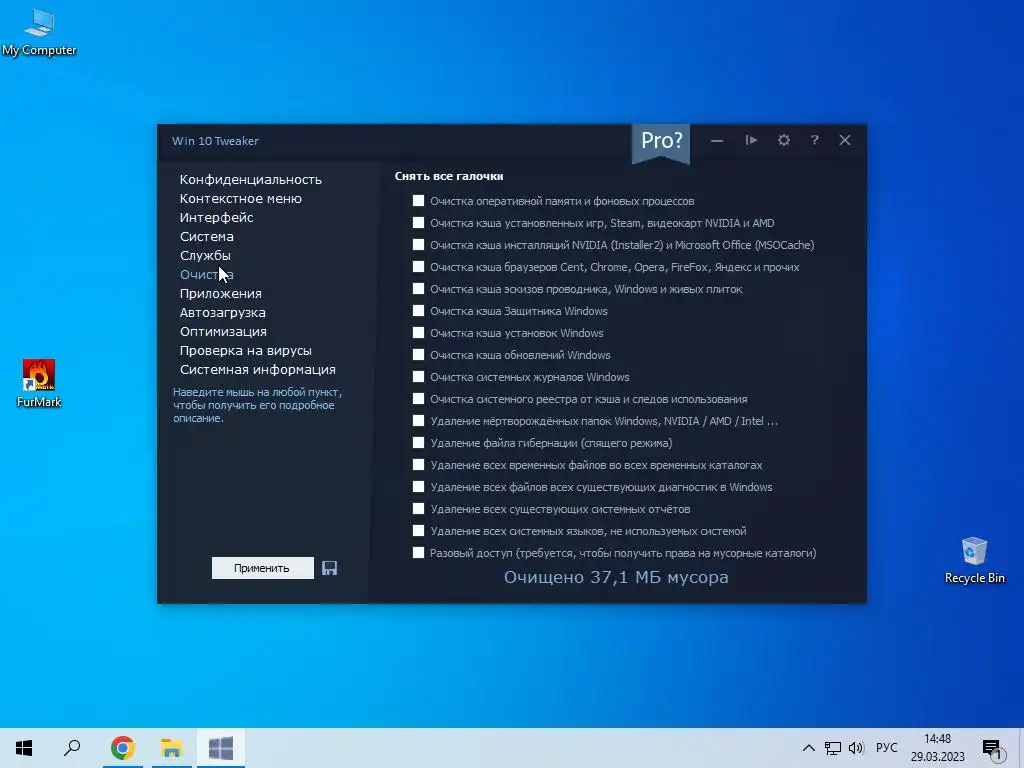Open the Контекстное меню section
The image size is (1024, 768).
click(241, 199)
